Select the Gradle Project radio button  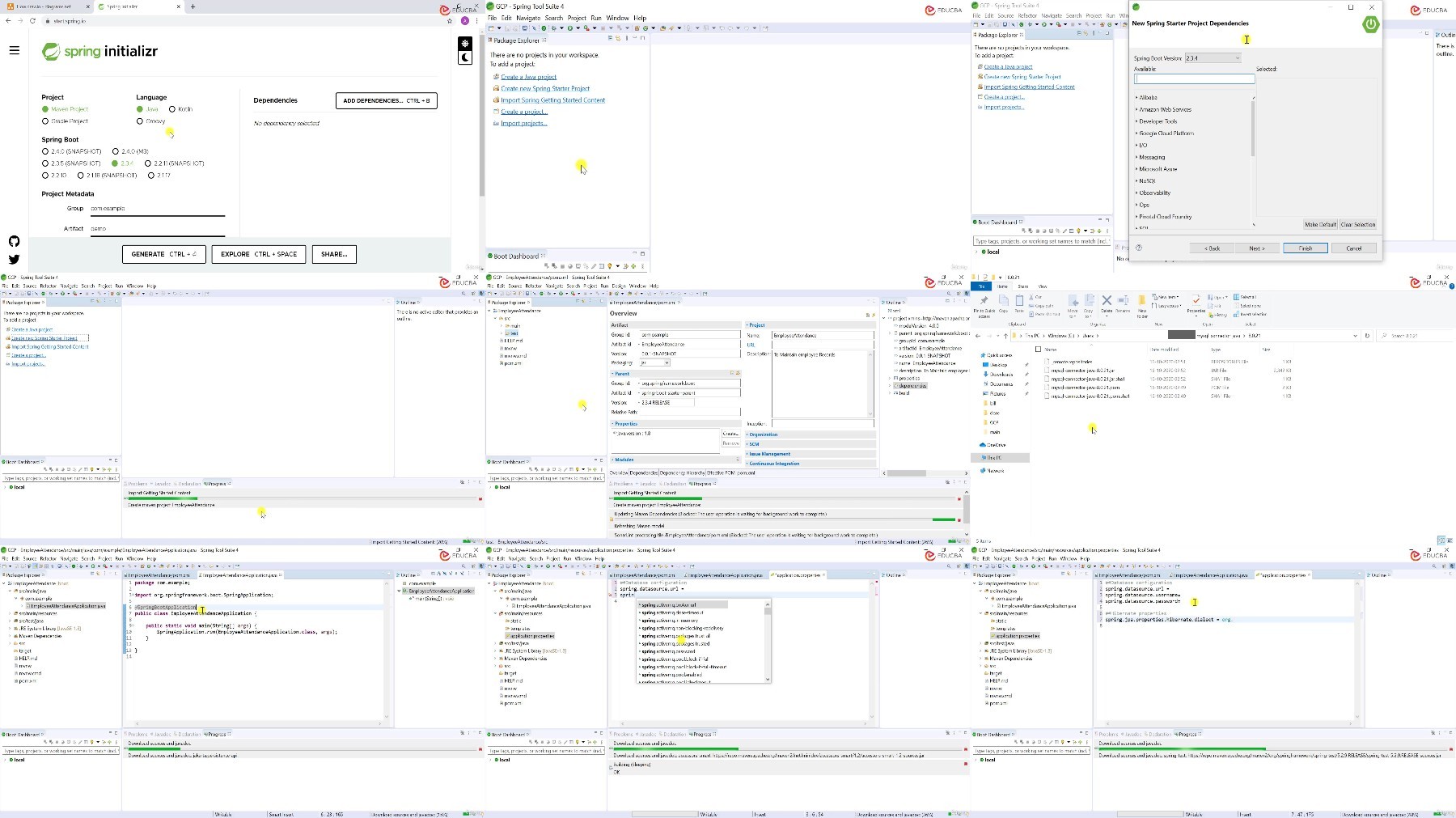[45, 121]
